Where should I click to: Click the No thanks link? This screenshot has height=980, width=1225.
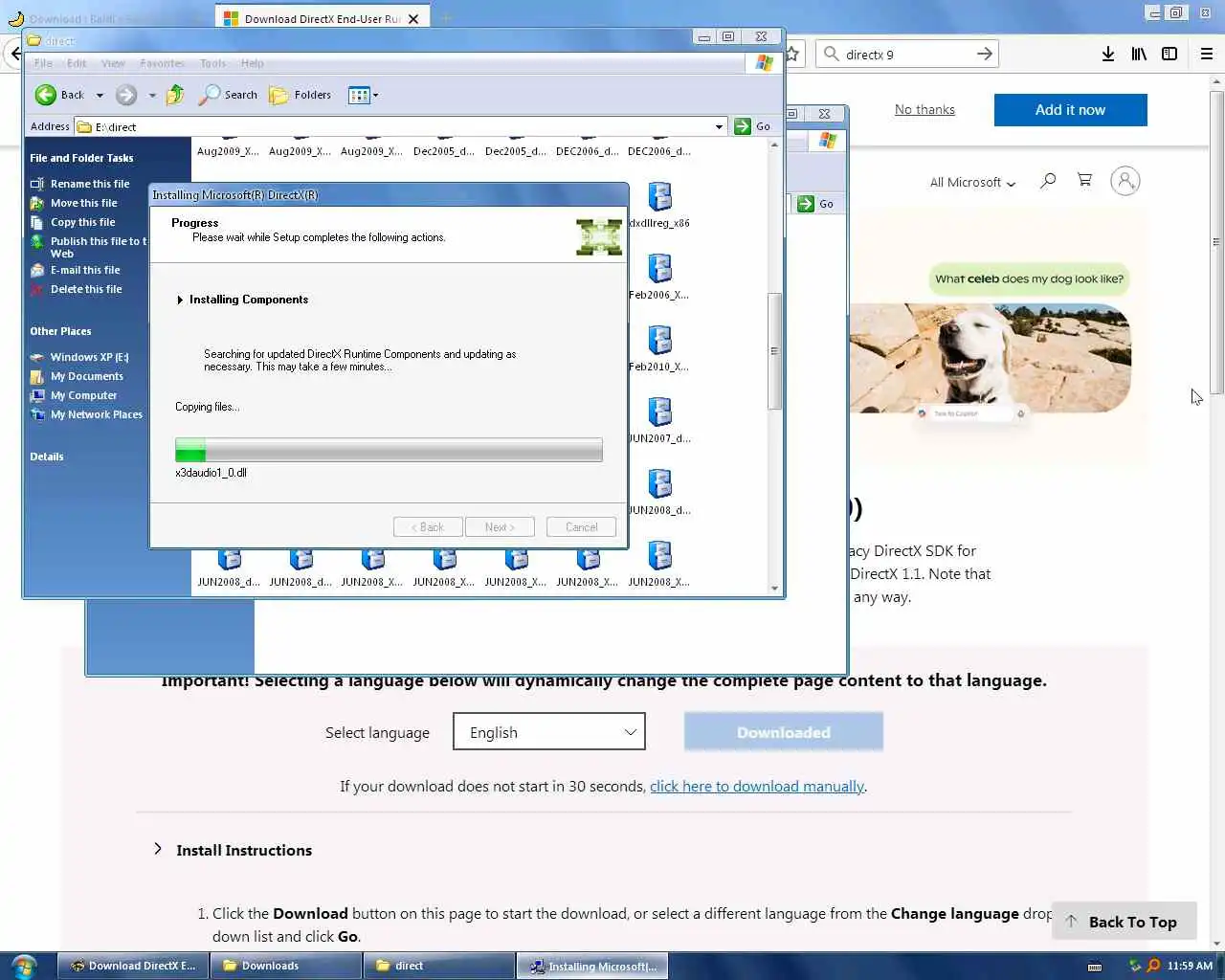[x=924, y=109]
